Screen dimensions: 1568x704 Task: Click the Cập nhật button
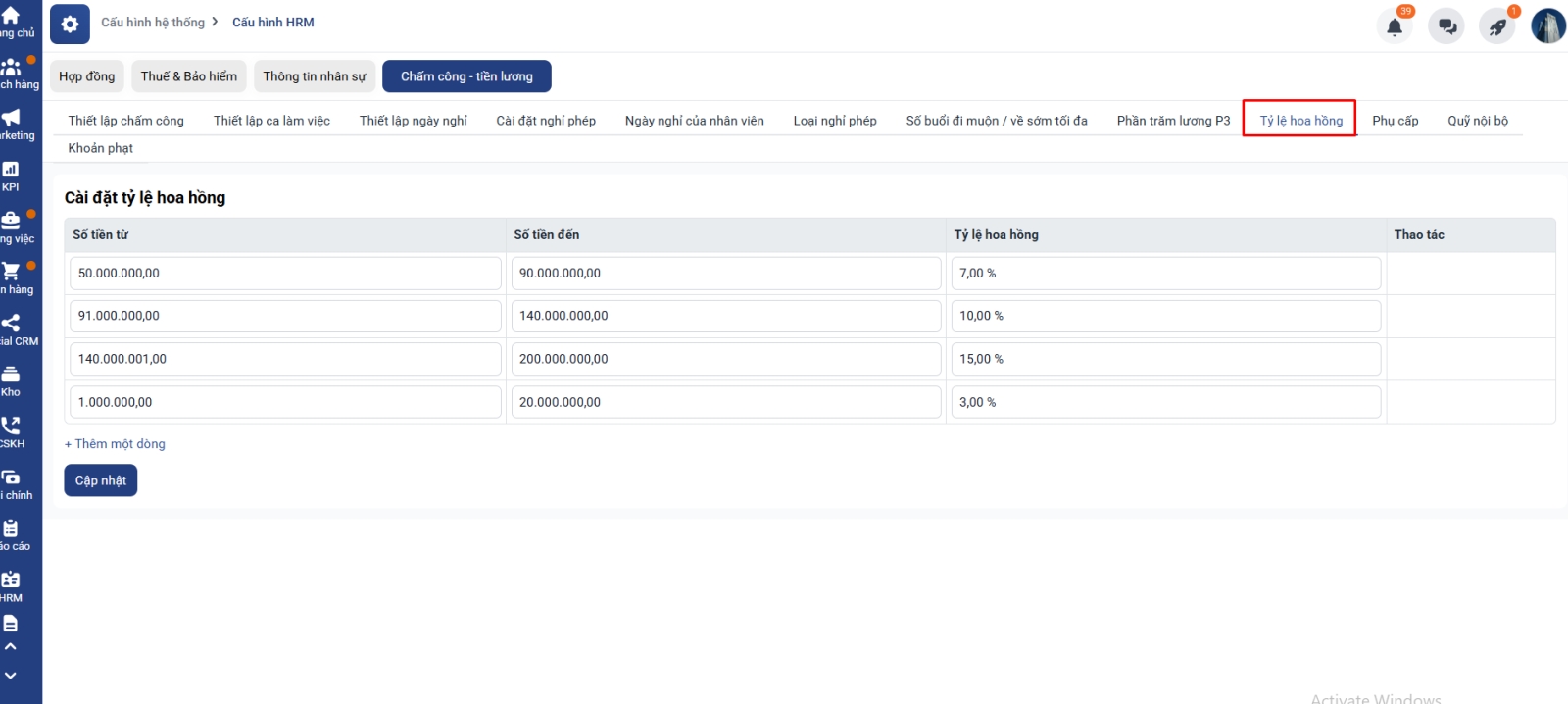pos(101,480)
